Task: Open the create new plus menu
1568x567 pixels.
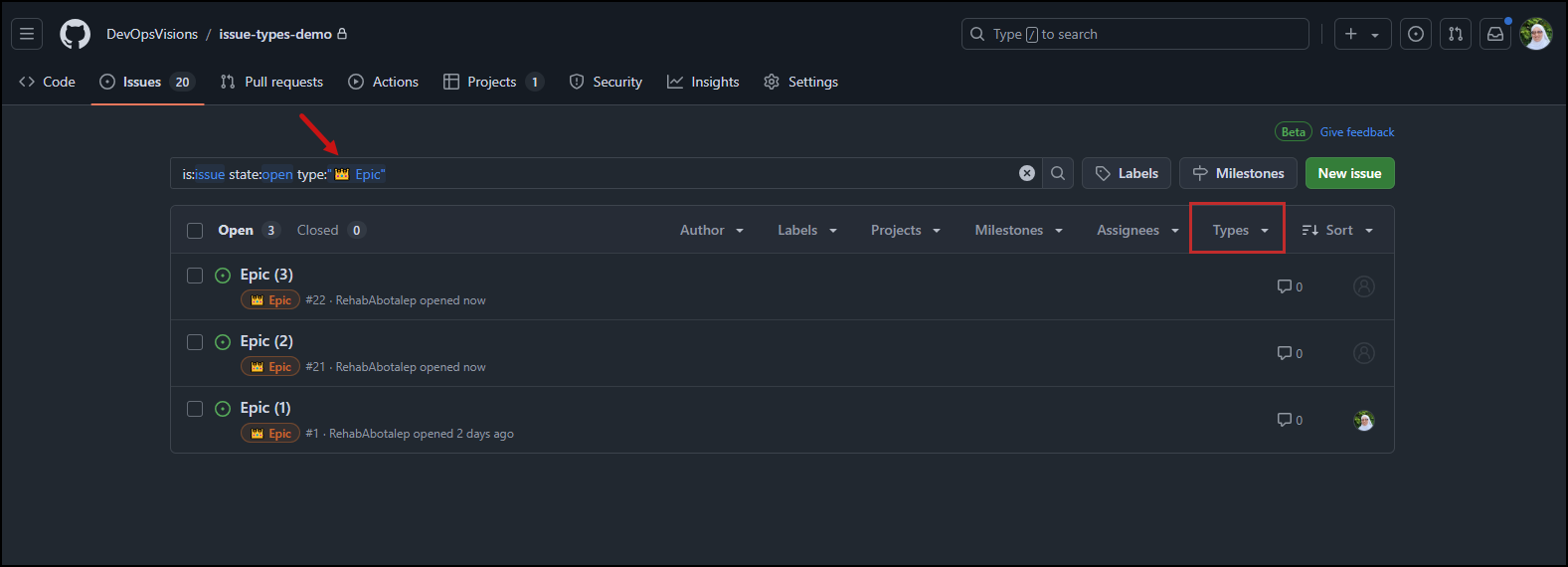Action: pos(1362,34)
